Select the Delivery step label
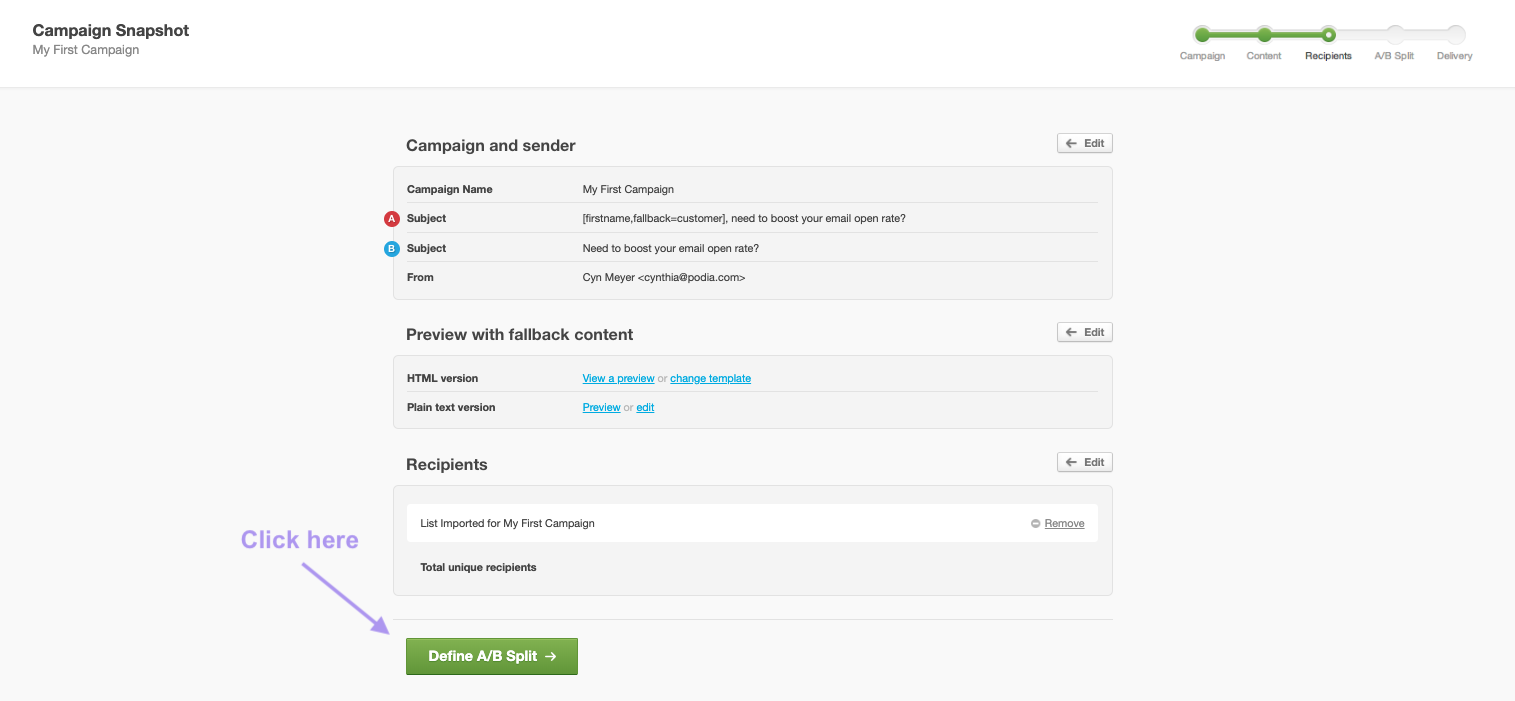This screenshot has height=701, width=1515. click(1453, 56)
